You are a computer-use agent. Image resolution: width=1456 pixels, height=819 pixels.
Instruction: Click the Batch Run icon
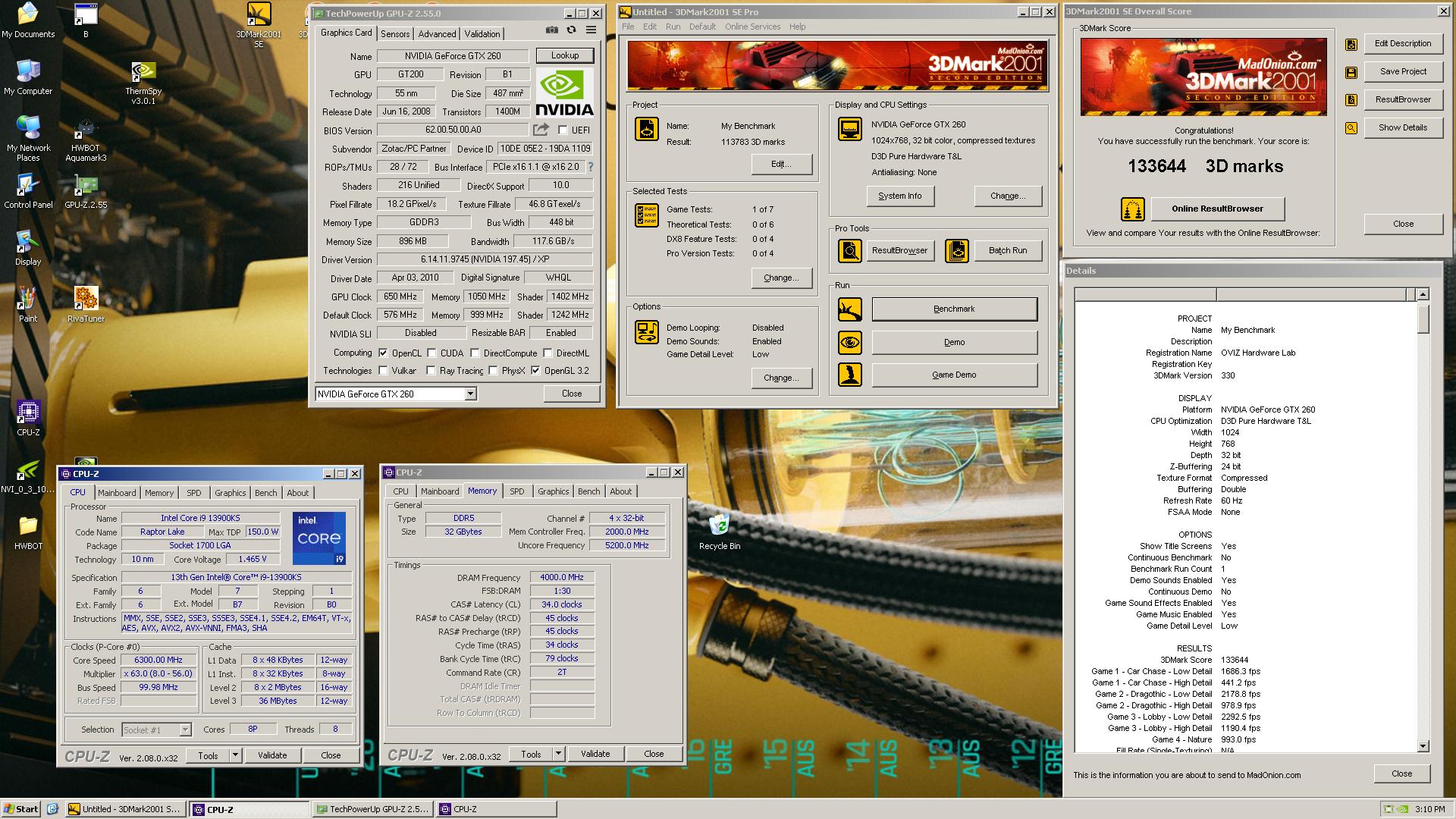957,251
